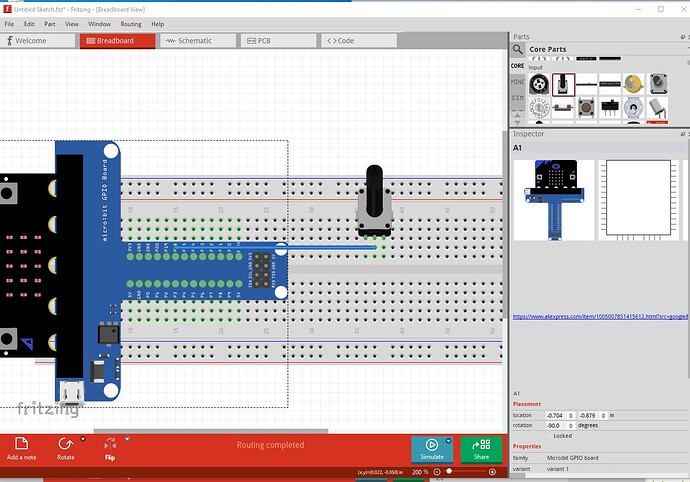Click the 200 % zoom value
Screen dimensions: 690x482
click(420, 472)
